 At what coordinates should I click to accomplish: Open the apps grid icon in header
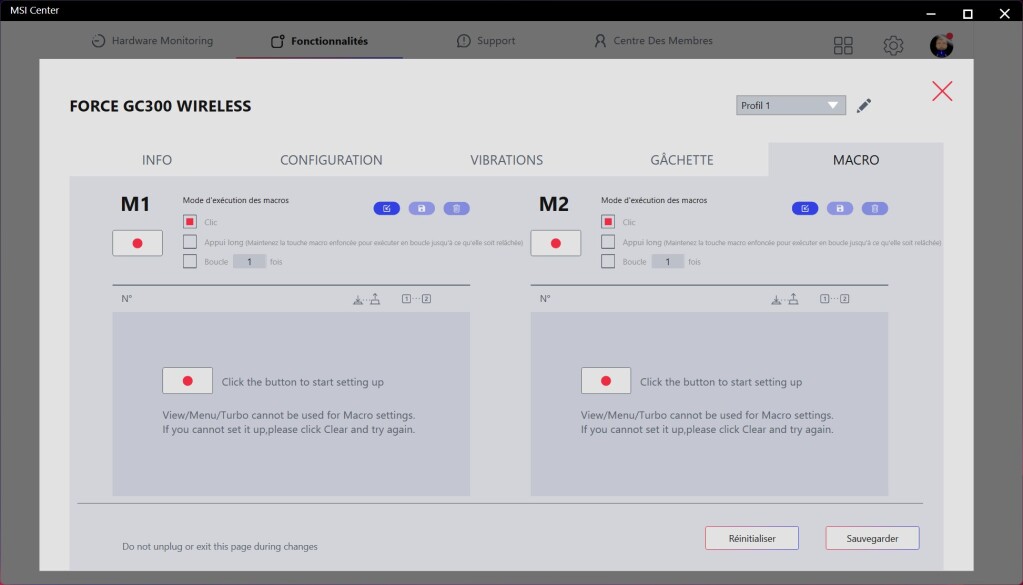(x=843, y=46)
